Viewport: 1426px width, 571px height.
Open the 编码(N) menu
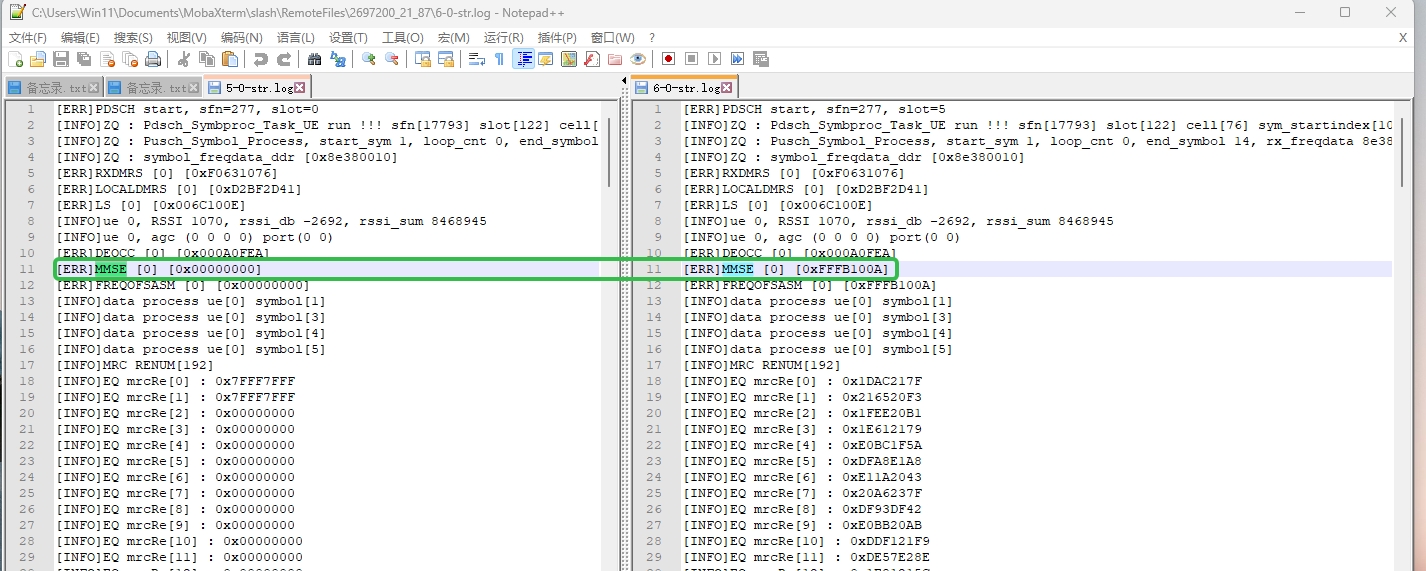[241, 37]
